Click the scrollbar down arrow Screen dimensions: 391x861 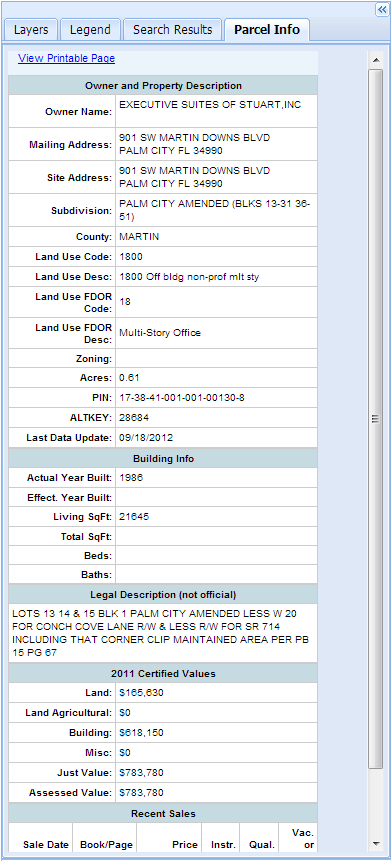point(376,843)
